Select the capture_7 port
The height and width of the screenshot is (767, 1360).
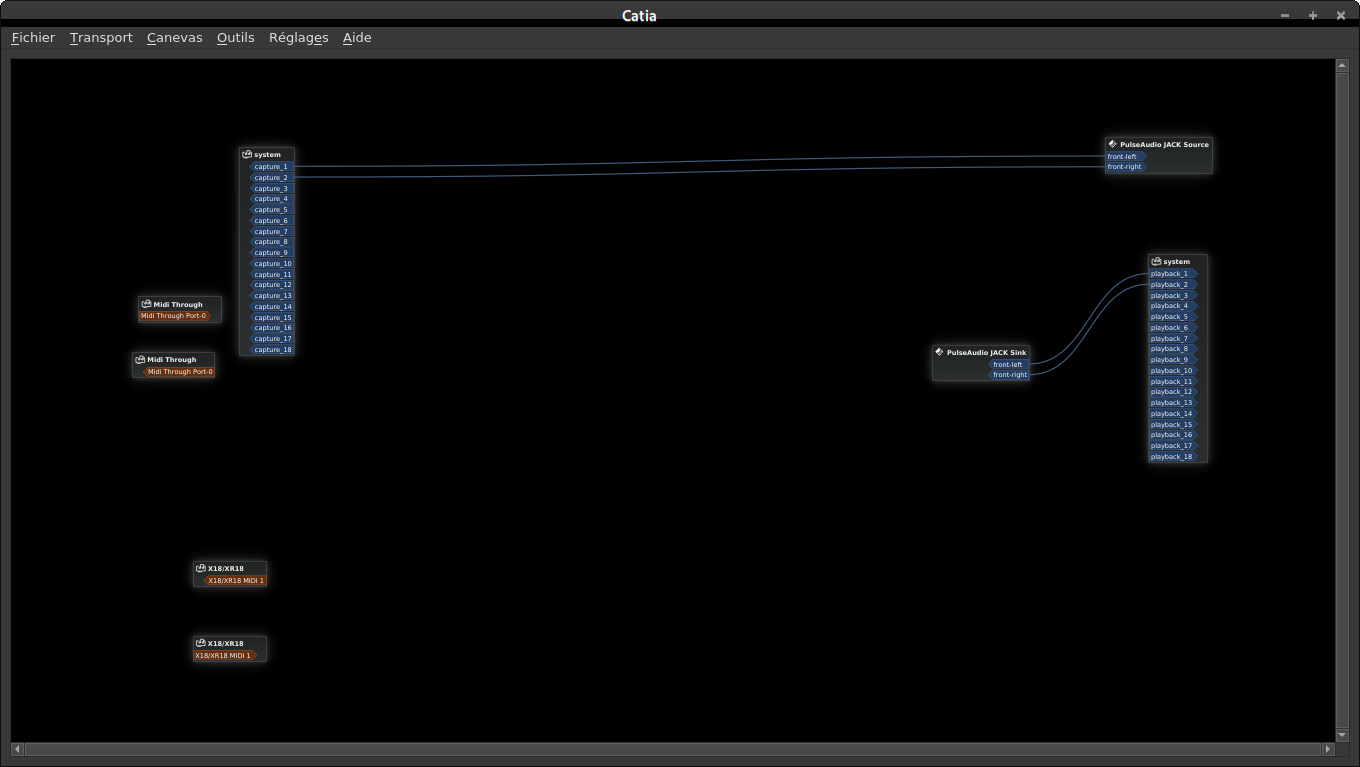(271, 232)
